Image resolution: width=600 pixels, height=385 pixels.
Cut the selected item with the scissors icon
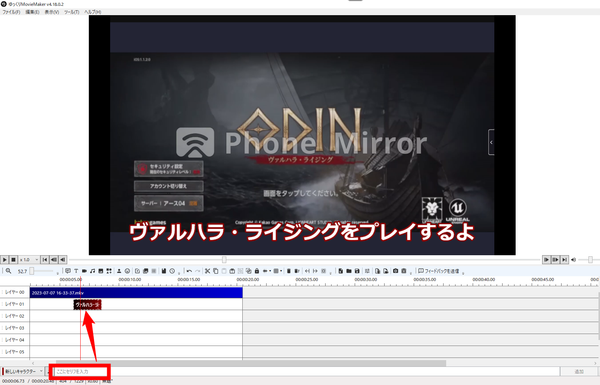tap(207, 271)
